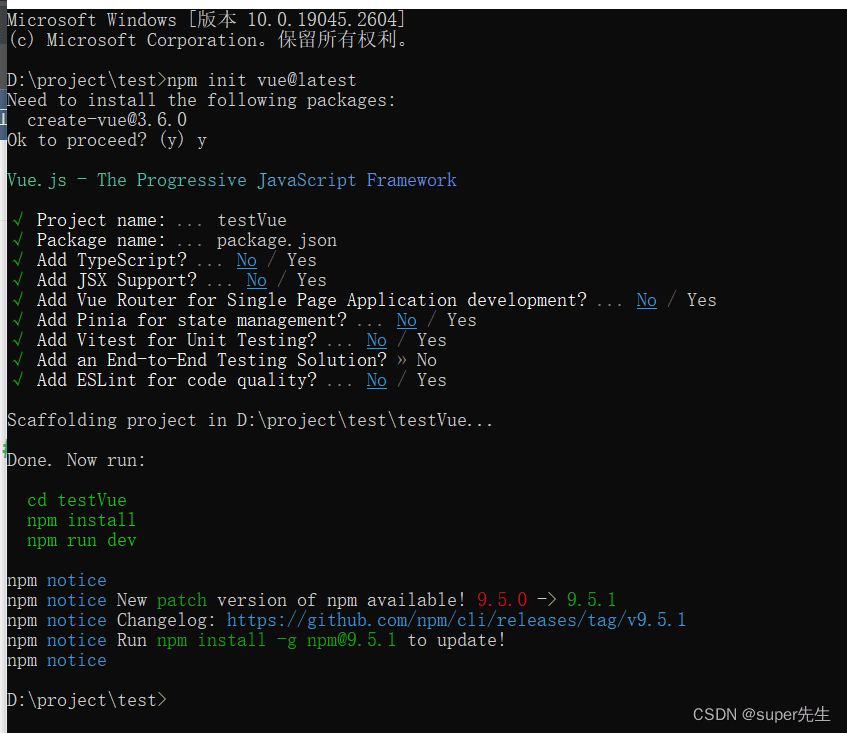The height and width of the screenshot is (733, 847).
Task: Click the checkmark next to Add Pinia
Action: [x=19, y=320]
